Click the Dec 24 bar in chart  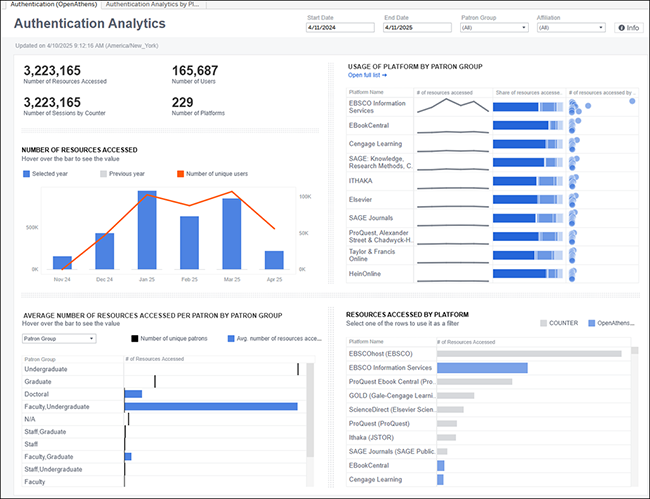click(x=104, y=251)
